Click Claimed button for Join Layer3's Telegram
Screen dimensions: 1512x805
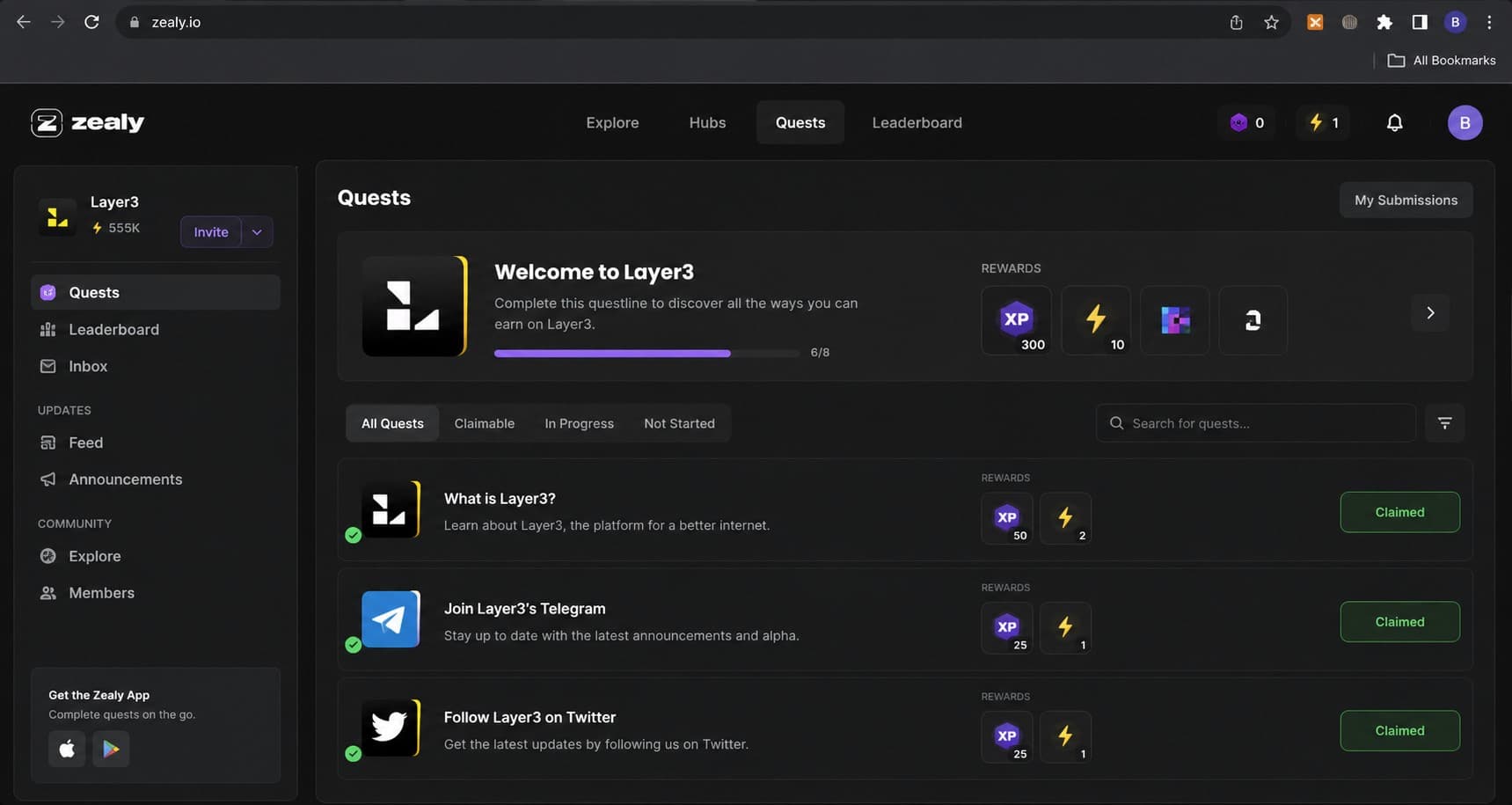pos(1399,622)
